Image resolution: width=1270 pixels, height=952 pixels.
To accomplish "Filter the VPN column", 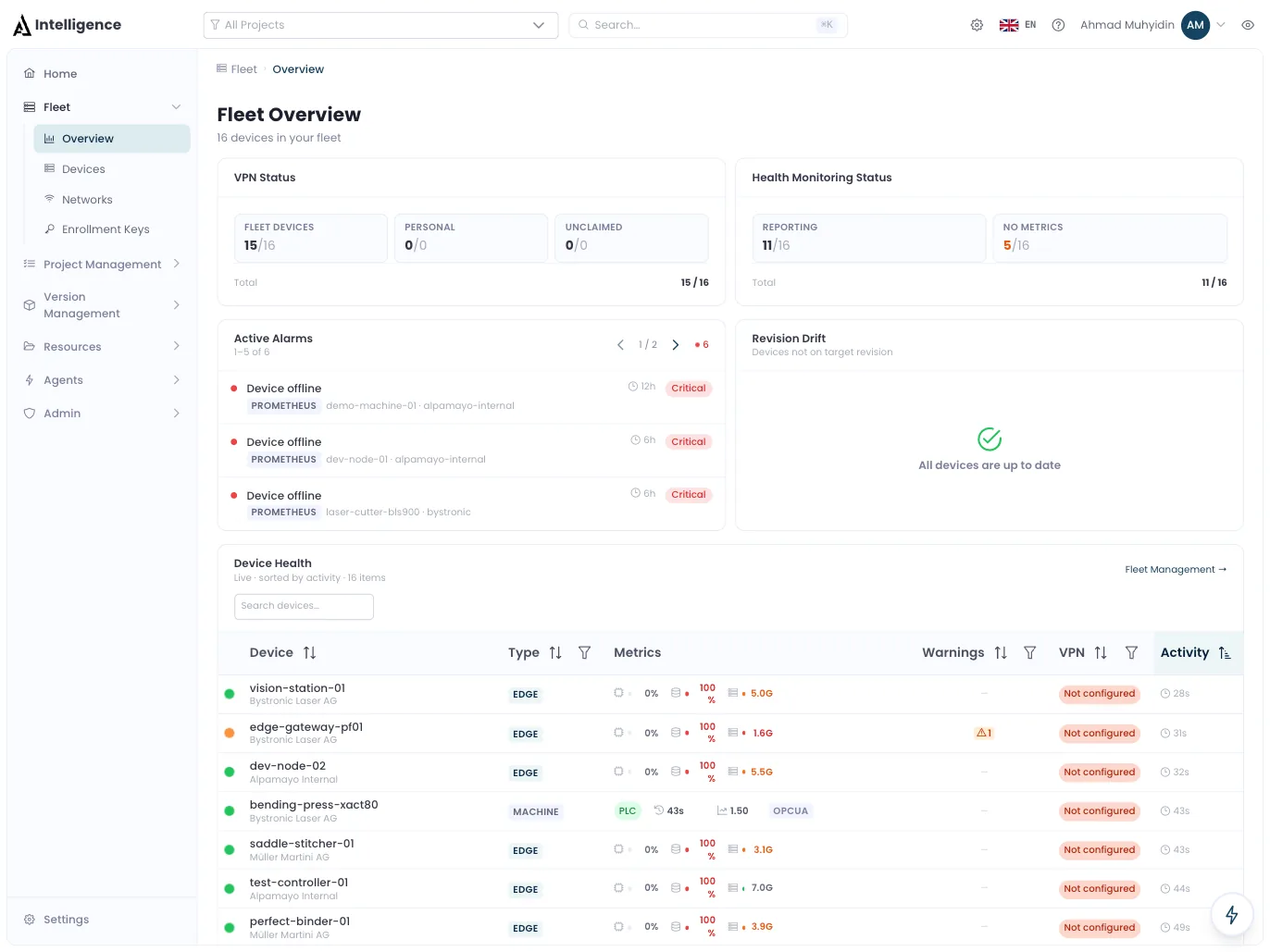I will point(1131,653).
